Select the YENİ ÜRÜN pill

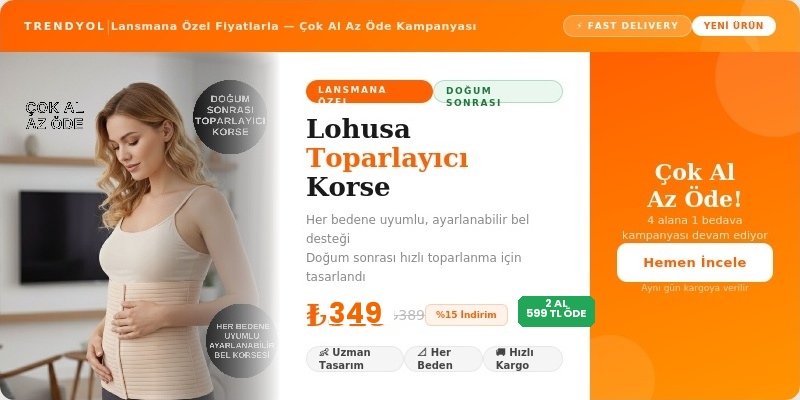(x=733, y=26)
